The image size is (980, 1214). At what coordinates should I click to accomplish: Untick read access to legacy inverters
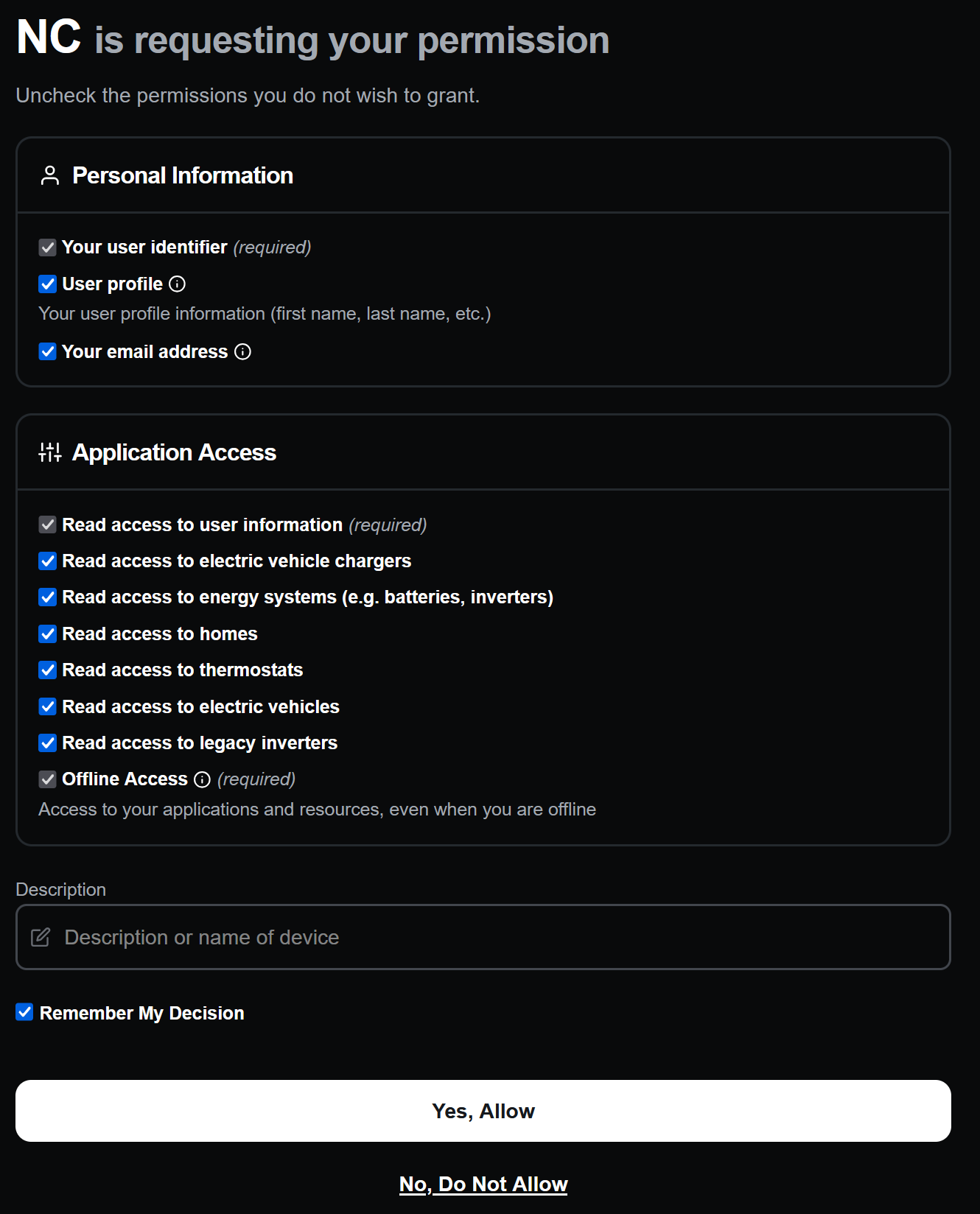pyautogui.click(x=48, y=743)
